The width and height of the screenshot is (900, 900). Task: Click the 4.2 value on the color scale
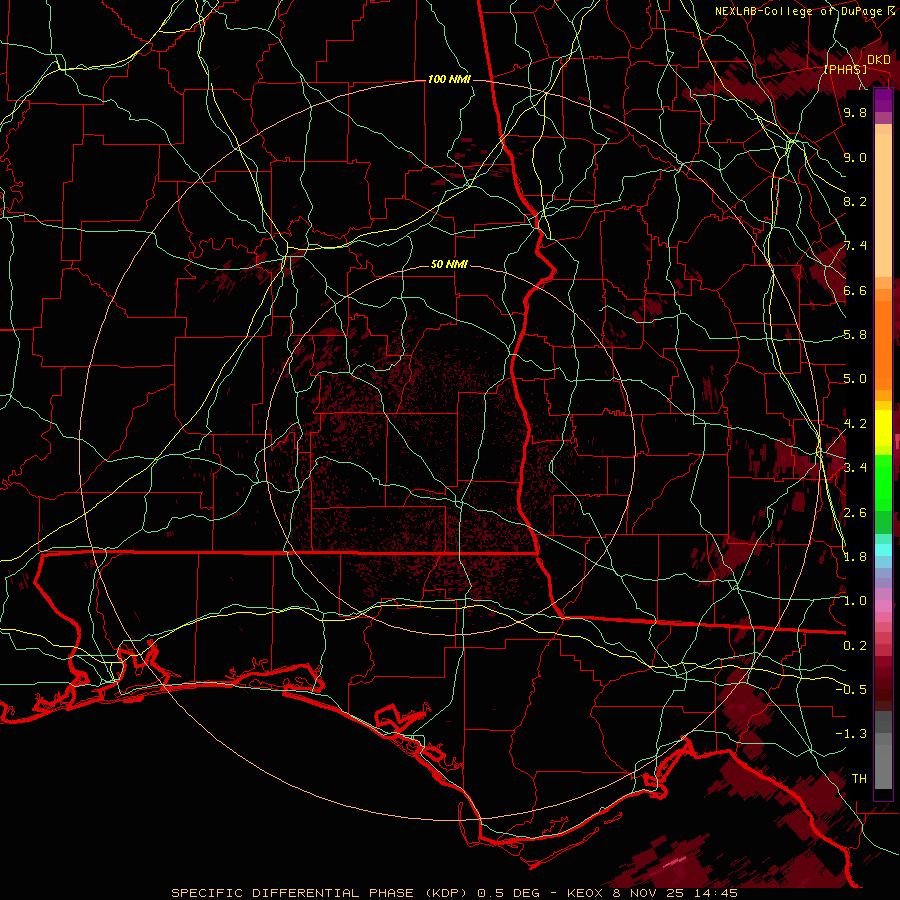click(x=855, y=424)
